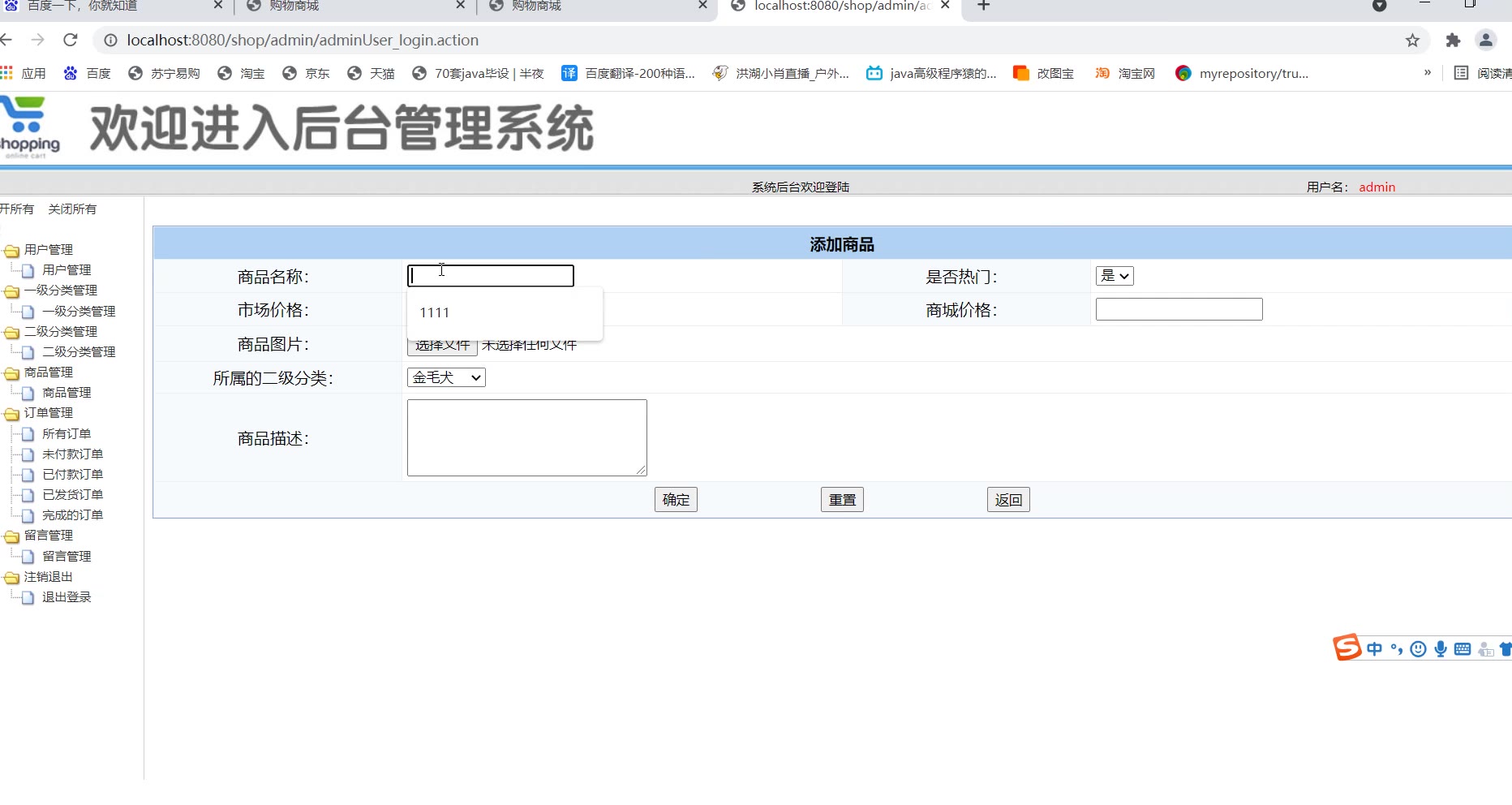This screenshot has height=805, width=1512.
Task: Collapse the 一级分类管理 folder
Action: [11, 291]
